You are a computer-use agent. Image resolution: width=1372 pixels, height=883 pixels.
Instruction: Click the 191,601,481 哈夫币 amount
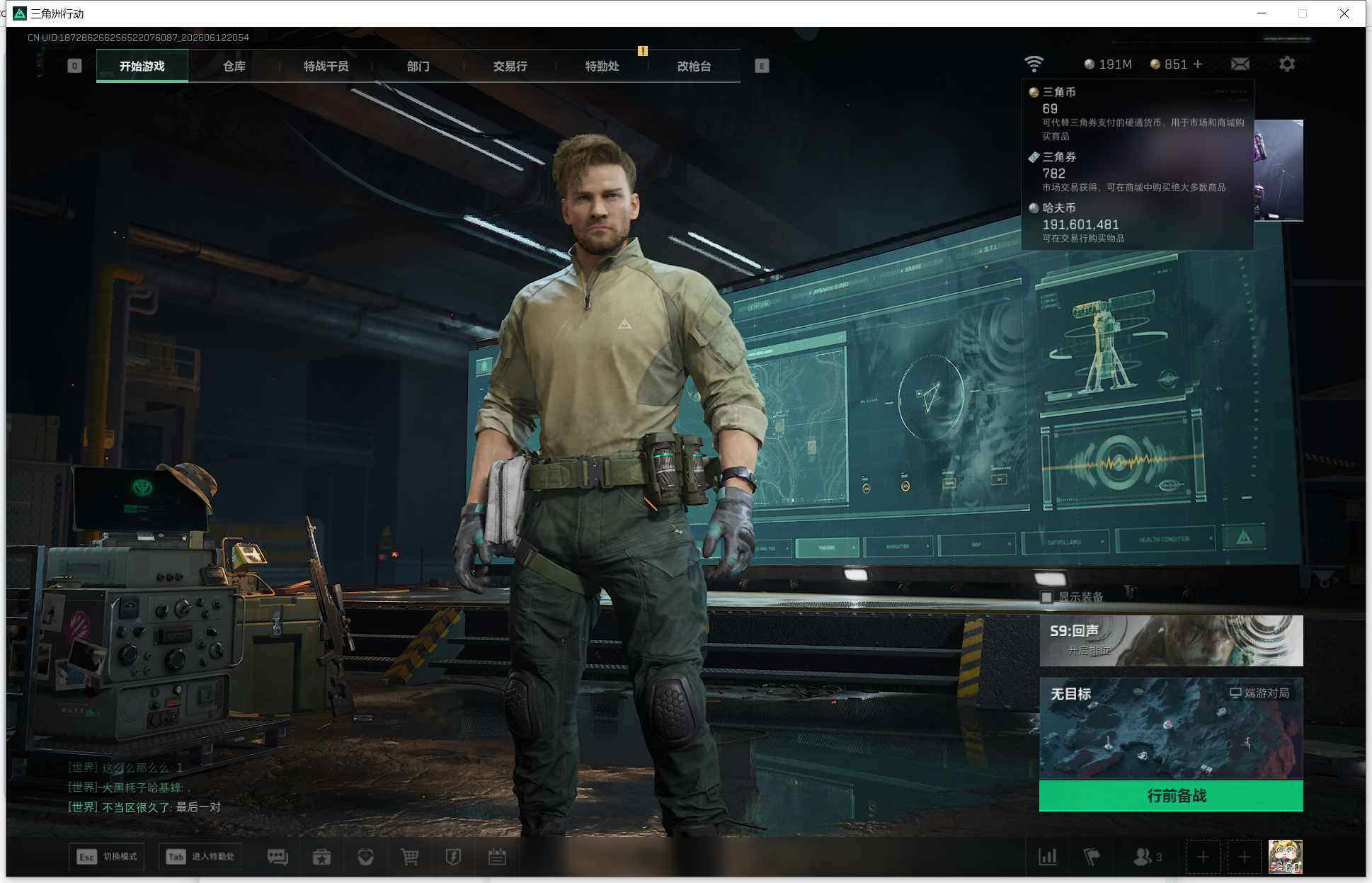click(x=1080, y=224)
